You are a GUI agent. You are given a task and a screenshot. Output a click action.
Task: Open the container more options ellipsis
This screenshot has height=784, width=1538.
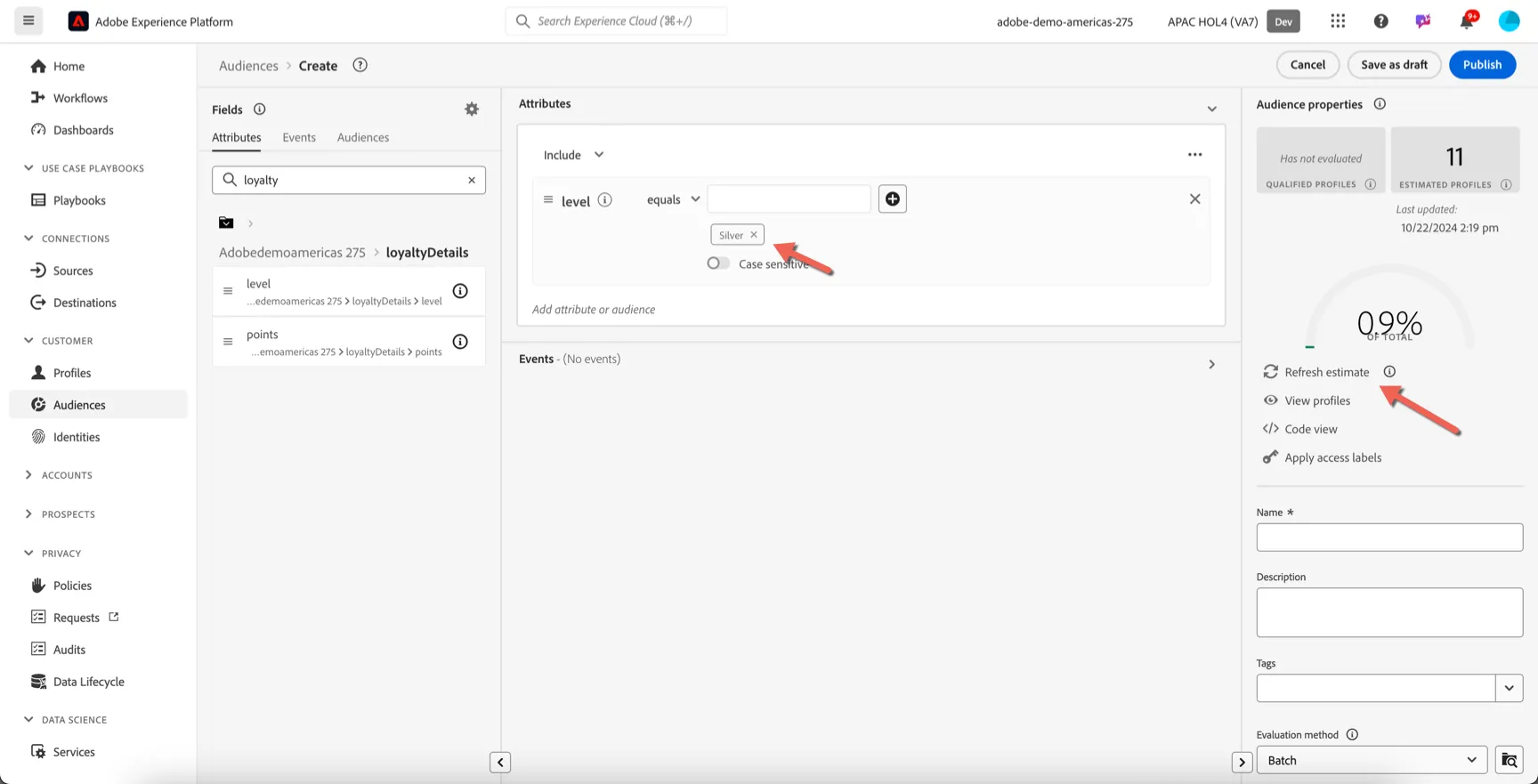1194,155
